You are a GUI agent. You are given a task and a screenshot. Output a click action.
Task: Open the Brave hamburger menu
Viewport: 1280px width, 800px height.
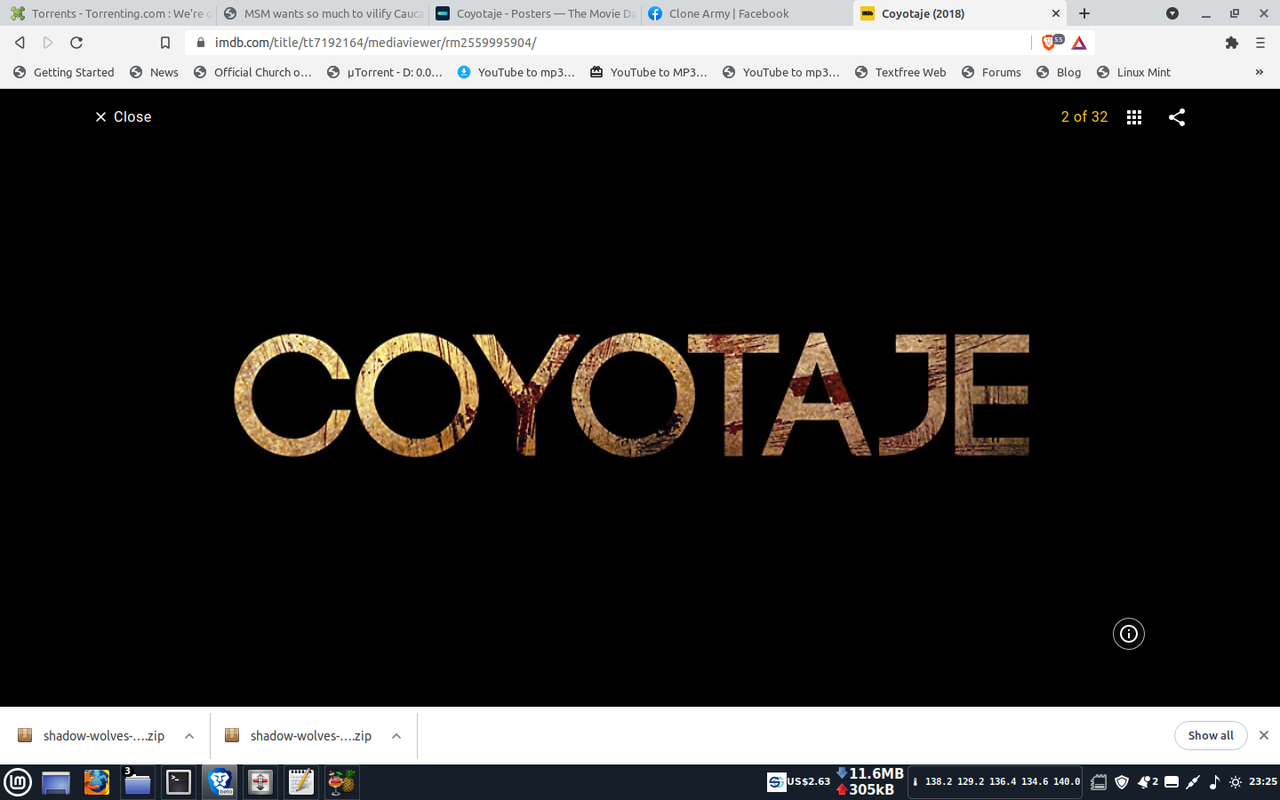coord(1261,43)
